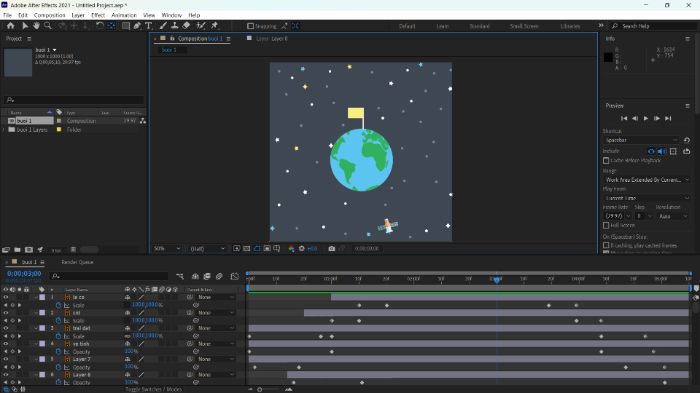The height and width of the screenshot is (393, 700).
Task: Click the color channel icon below the viewer
Action: (x=291, y=248)
